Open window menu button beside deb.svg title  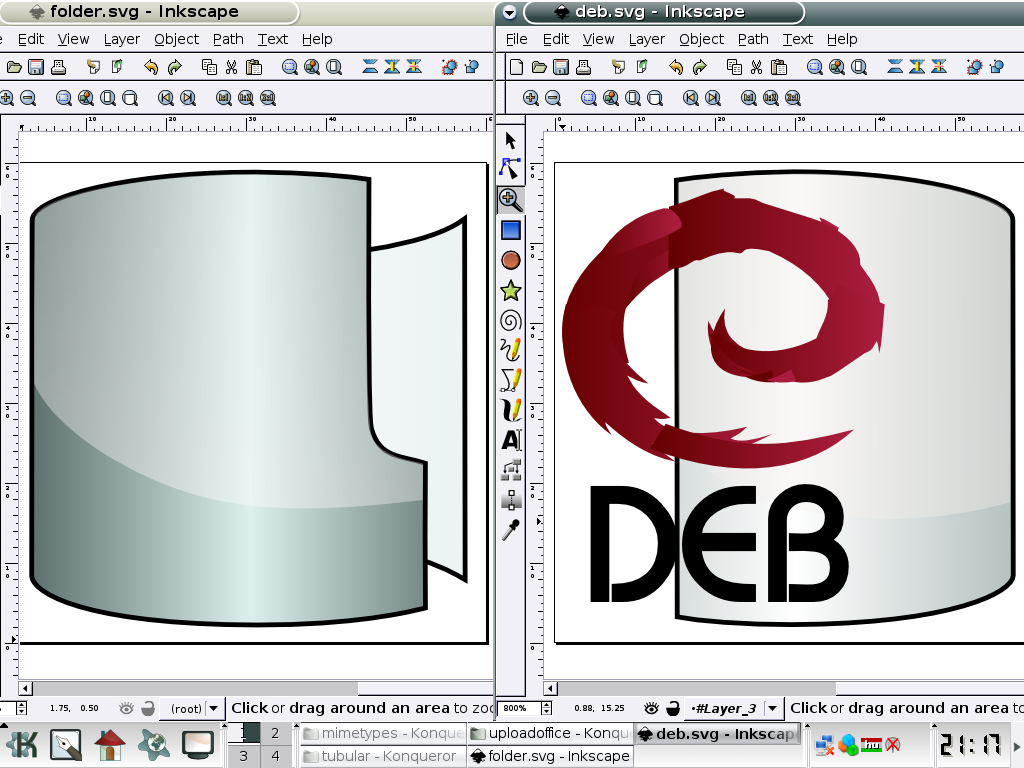509,12
